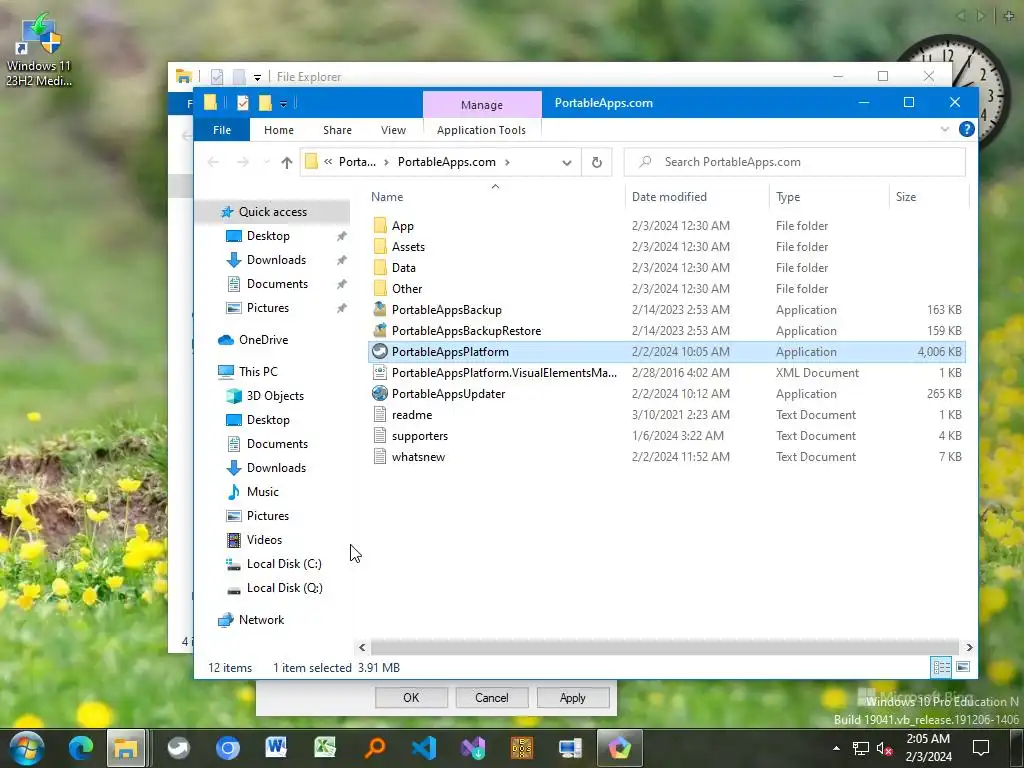Open Local Disk (C:) in sidebar
Screen dimensions: 1024x768
pyautogui.click(x=284, y=564)
